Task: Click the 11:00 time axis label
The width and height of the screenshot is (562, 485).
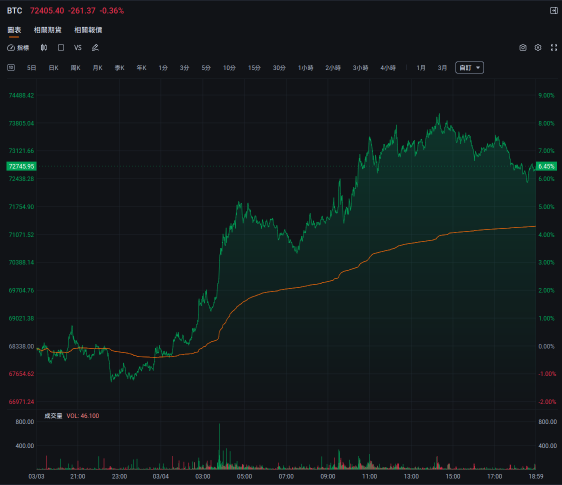Action: point(370,476)
